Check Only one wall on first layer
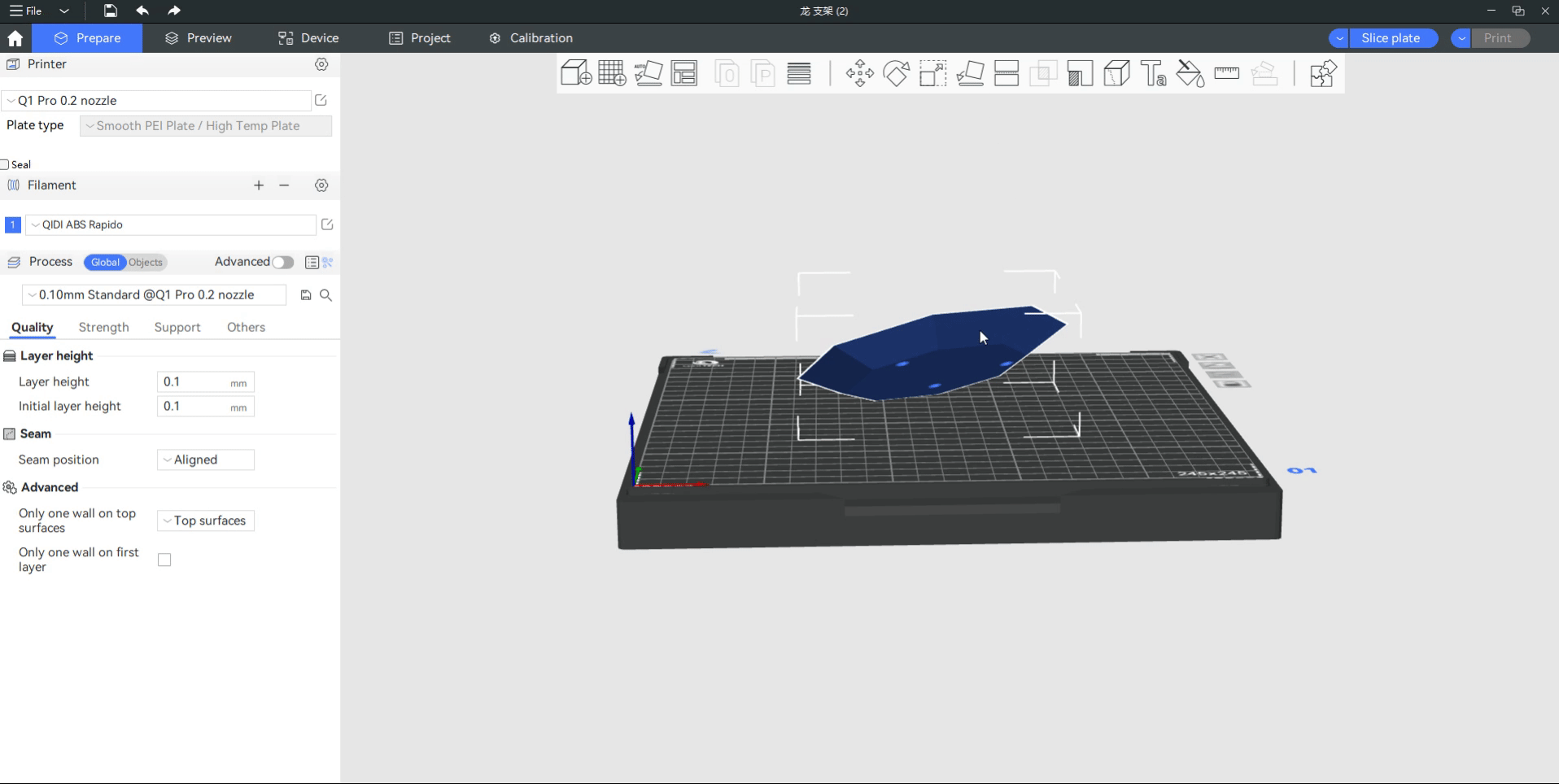Viewport: 1559px width, 784px height. 164,560
